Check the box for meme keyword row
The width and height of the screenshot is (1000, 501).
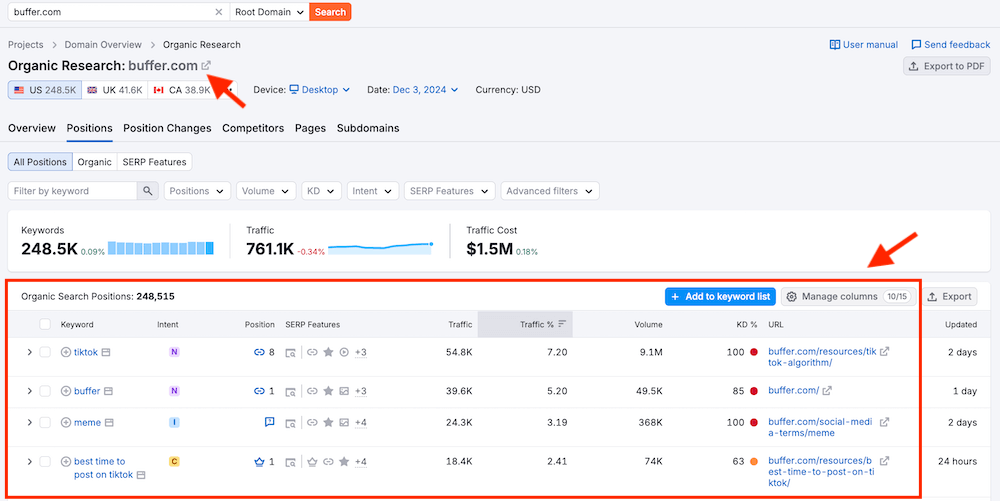pyautogui.click(x=45, y=423)
